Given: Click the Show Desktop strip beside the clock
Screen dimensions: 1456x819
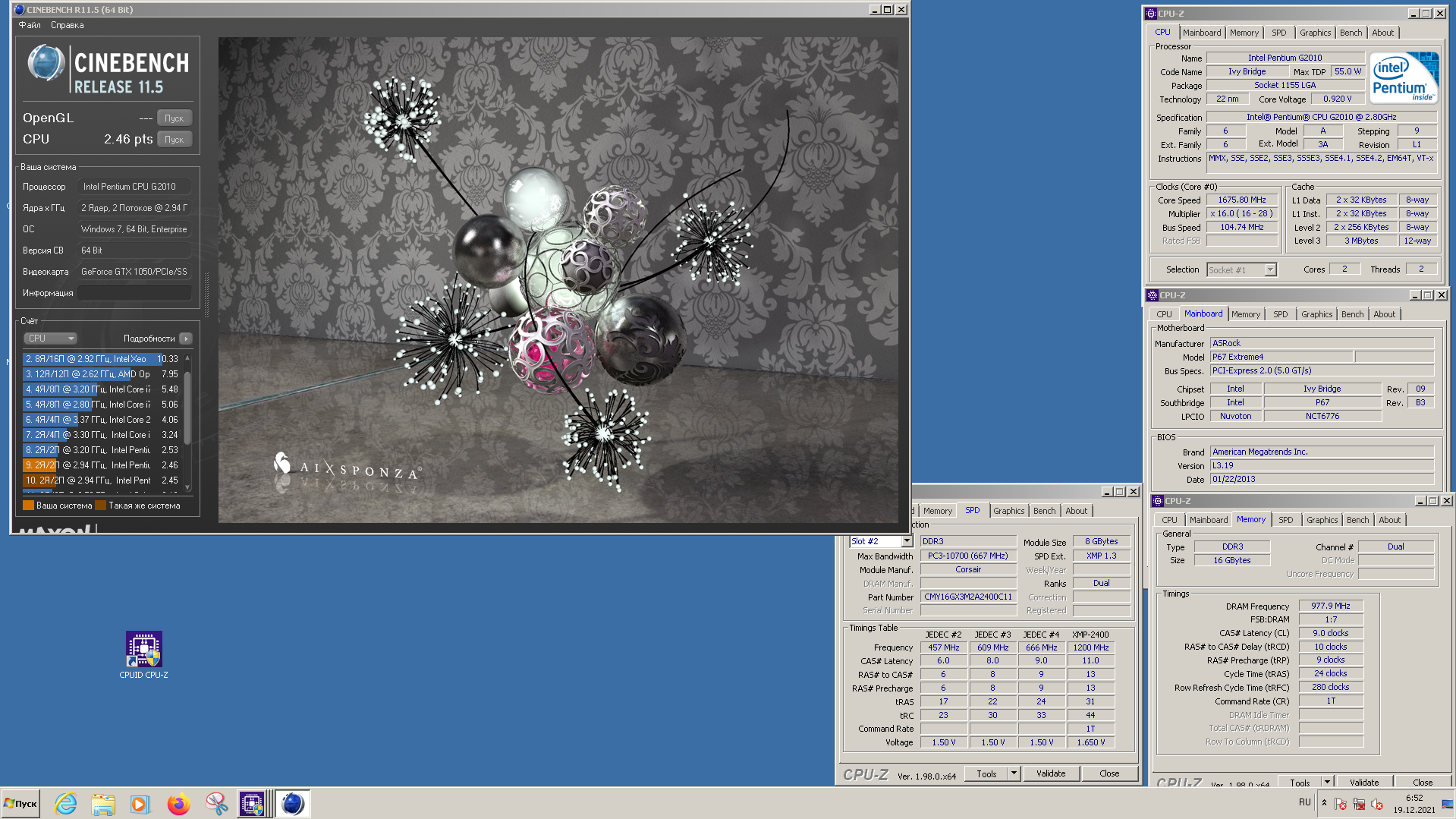Looking at the screenshot, I should (x=1448, y=804).
